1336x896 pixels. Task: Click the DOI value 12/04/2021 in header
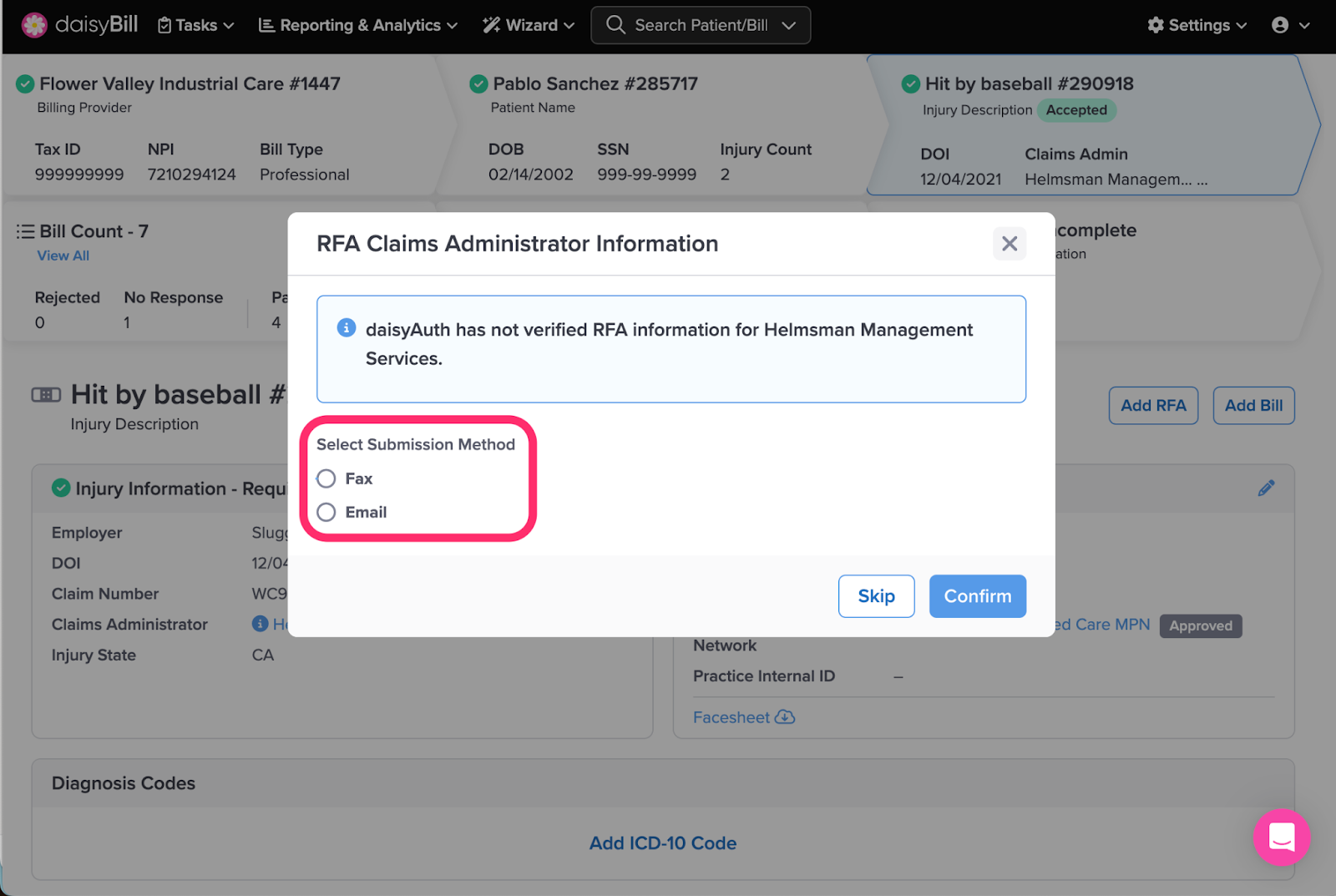click(961, 180)
